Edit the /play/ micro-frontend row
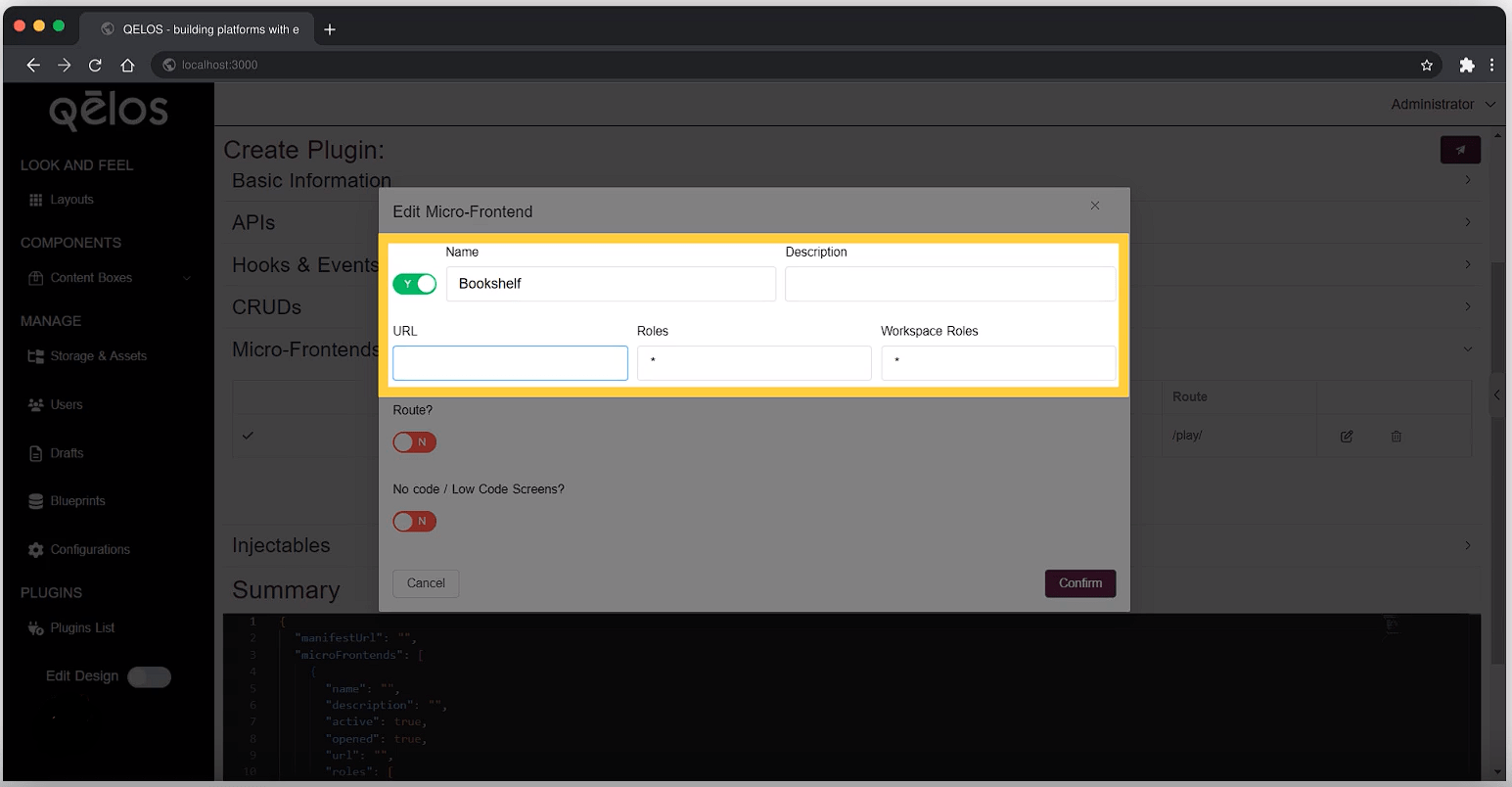Viewport: 1512px width, 787px height. (x=1347, y=436)
